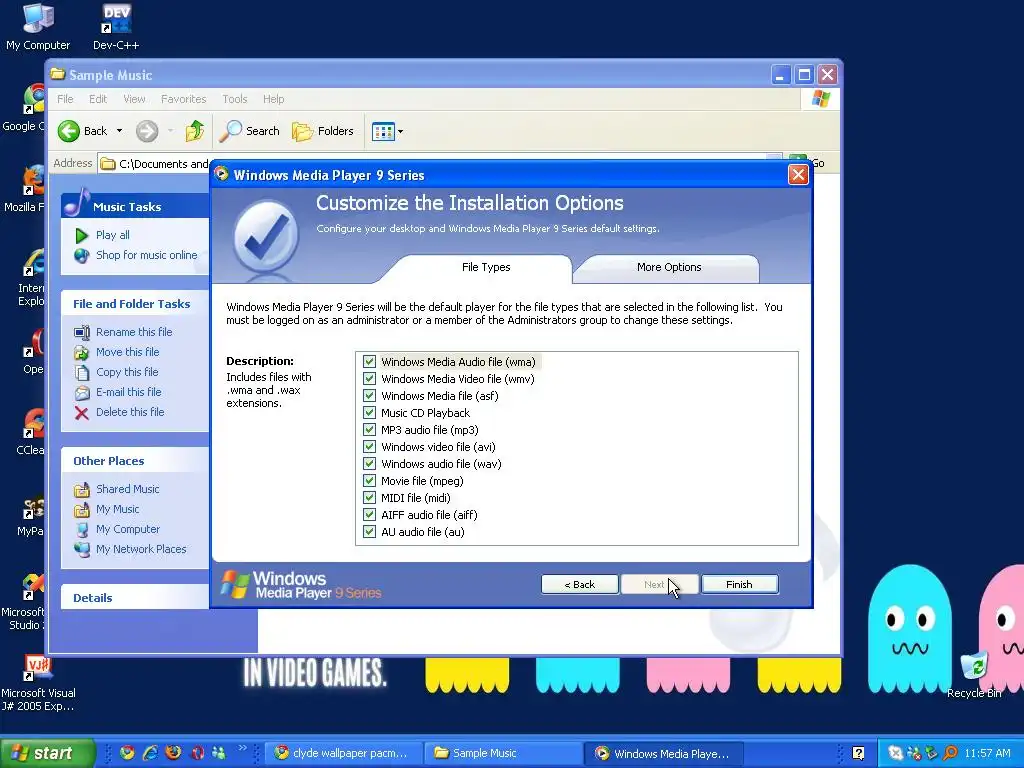Click the Forward arrow icon in Explorer

click(x=147, y=131)
